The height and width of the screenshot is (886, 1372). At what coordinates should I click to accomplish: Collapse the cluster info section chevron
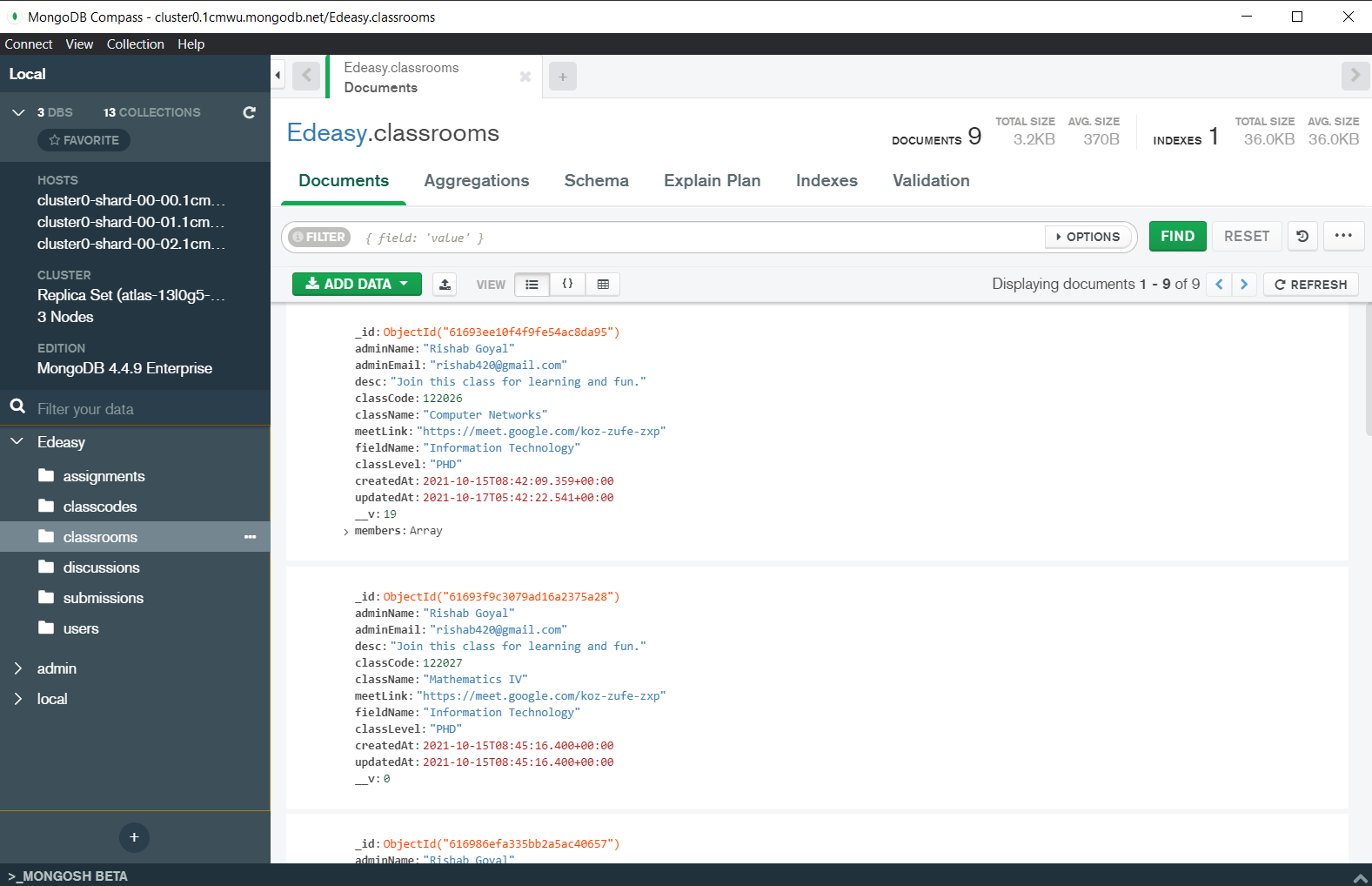[18, 112]
